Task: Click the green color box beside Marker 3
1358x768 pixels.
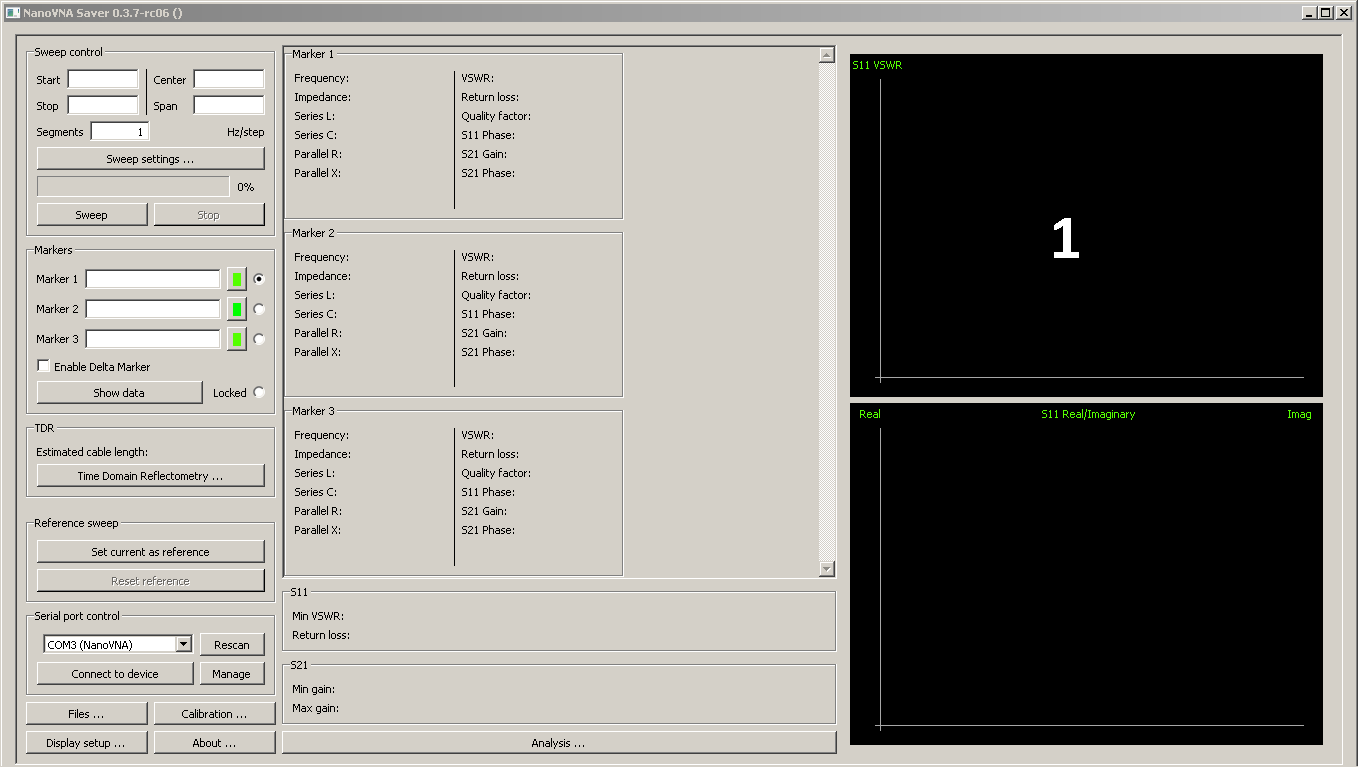Action: [237, 338]
